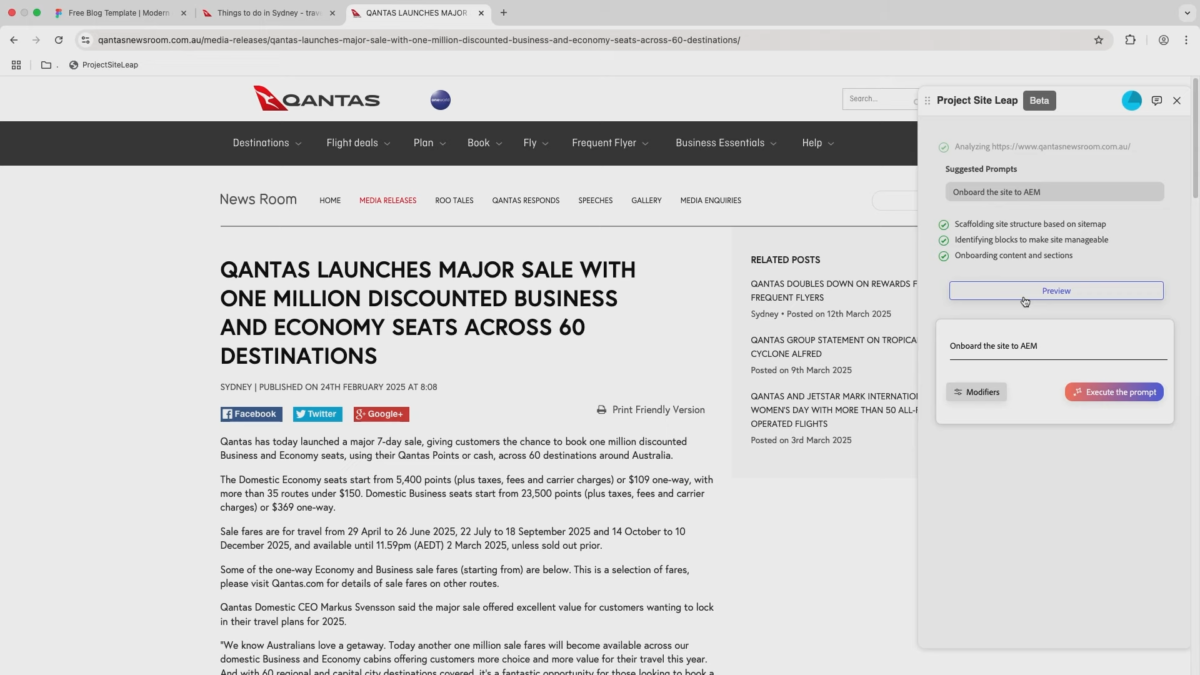1200x675 pixels.
Task: Open the browser extensions puzzle icon
Action: click(x=1130, y=40)
